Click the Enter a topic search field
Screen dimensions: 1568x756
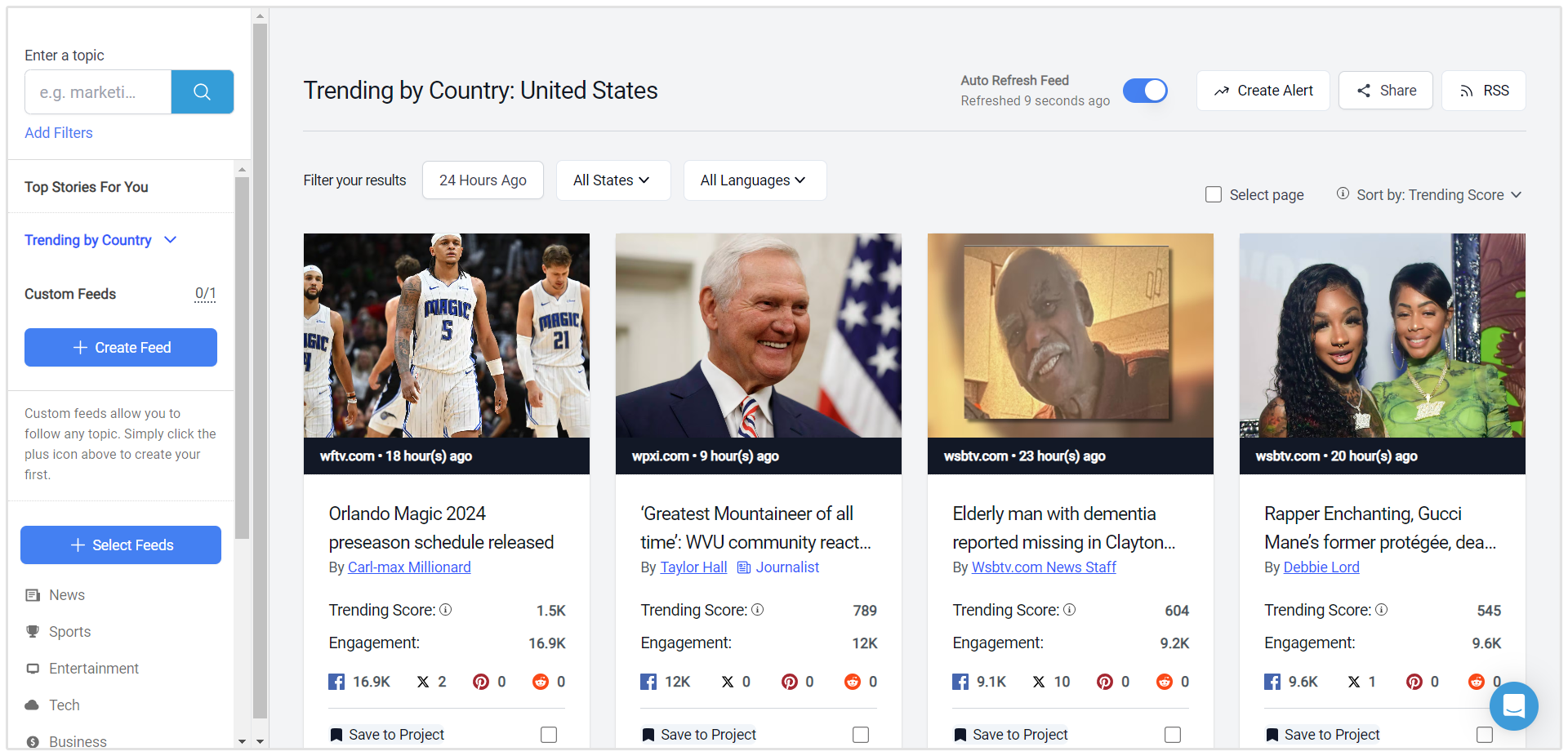click(98, 92)
